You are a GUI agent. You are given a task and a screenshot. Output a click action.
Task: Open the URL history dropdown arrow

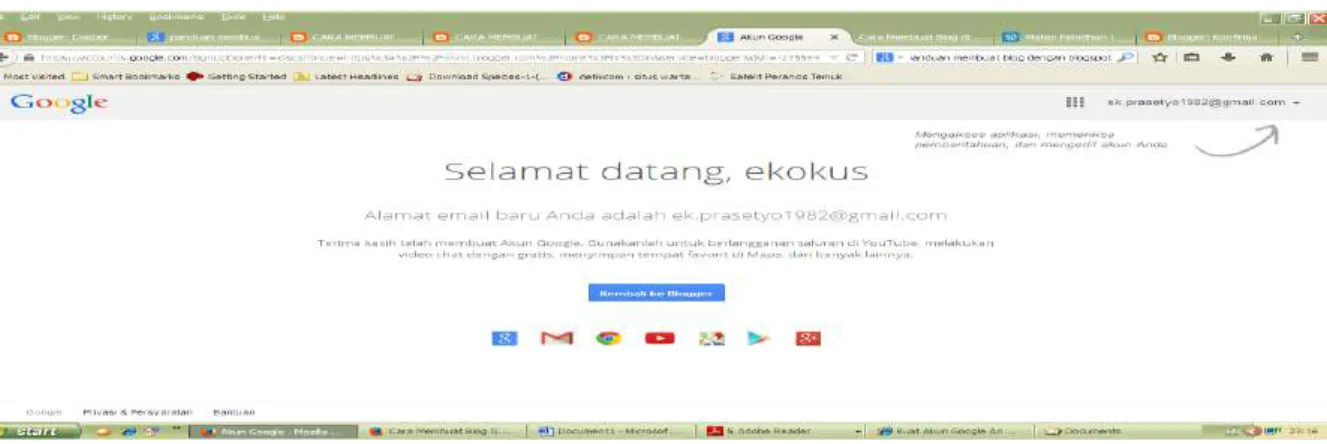(835, 58)
